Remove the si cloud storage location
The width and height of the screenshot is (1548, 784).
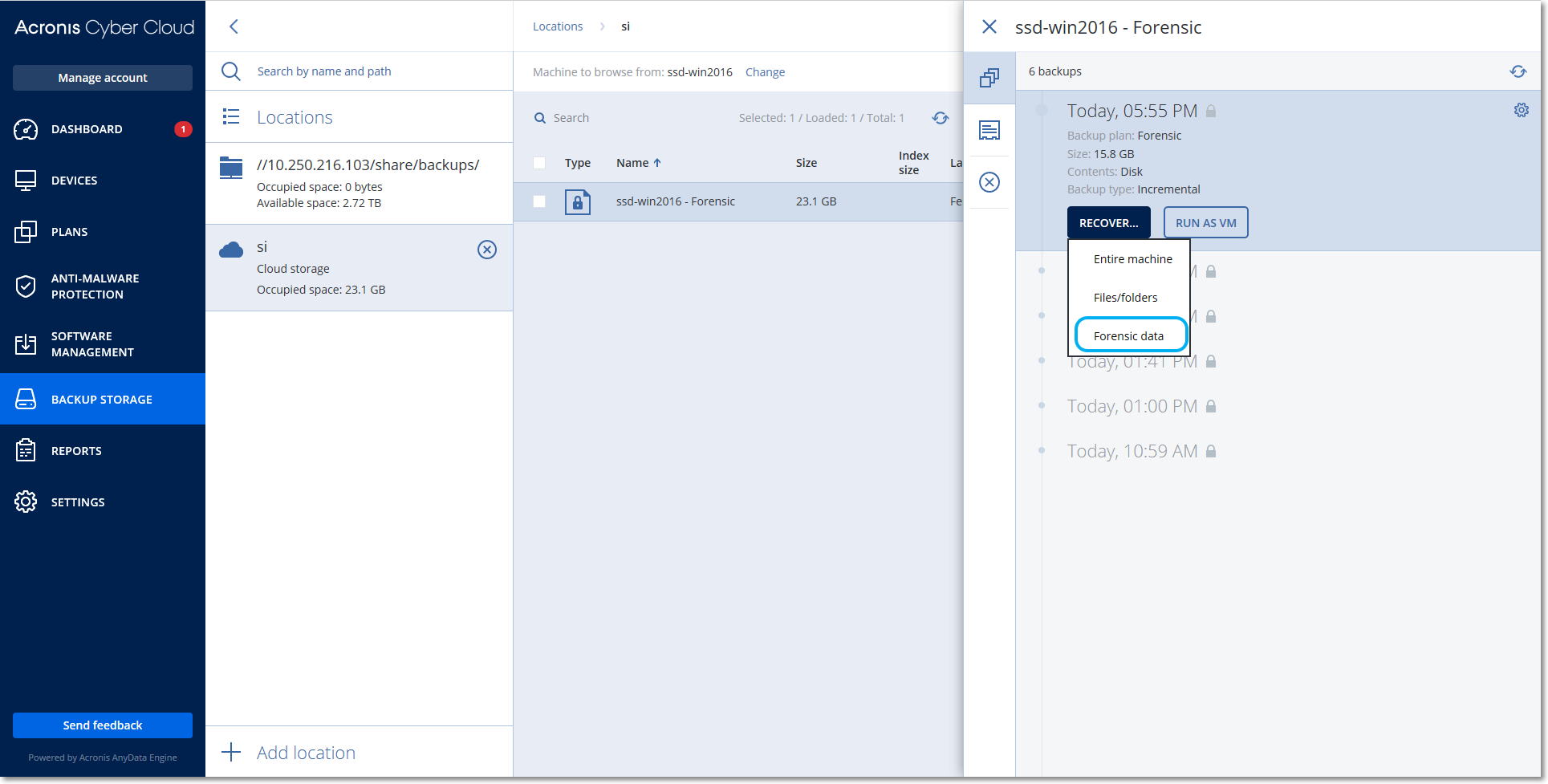[487, 250]
